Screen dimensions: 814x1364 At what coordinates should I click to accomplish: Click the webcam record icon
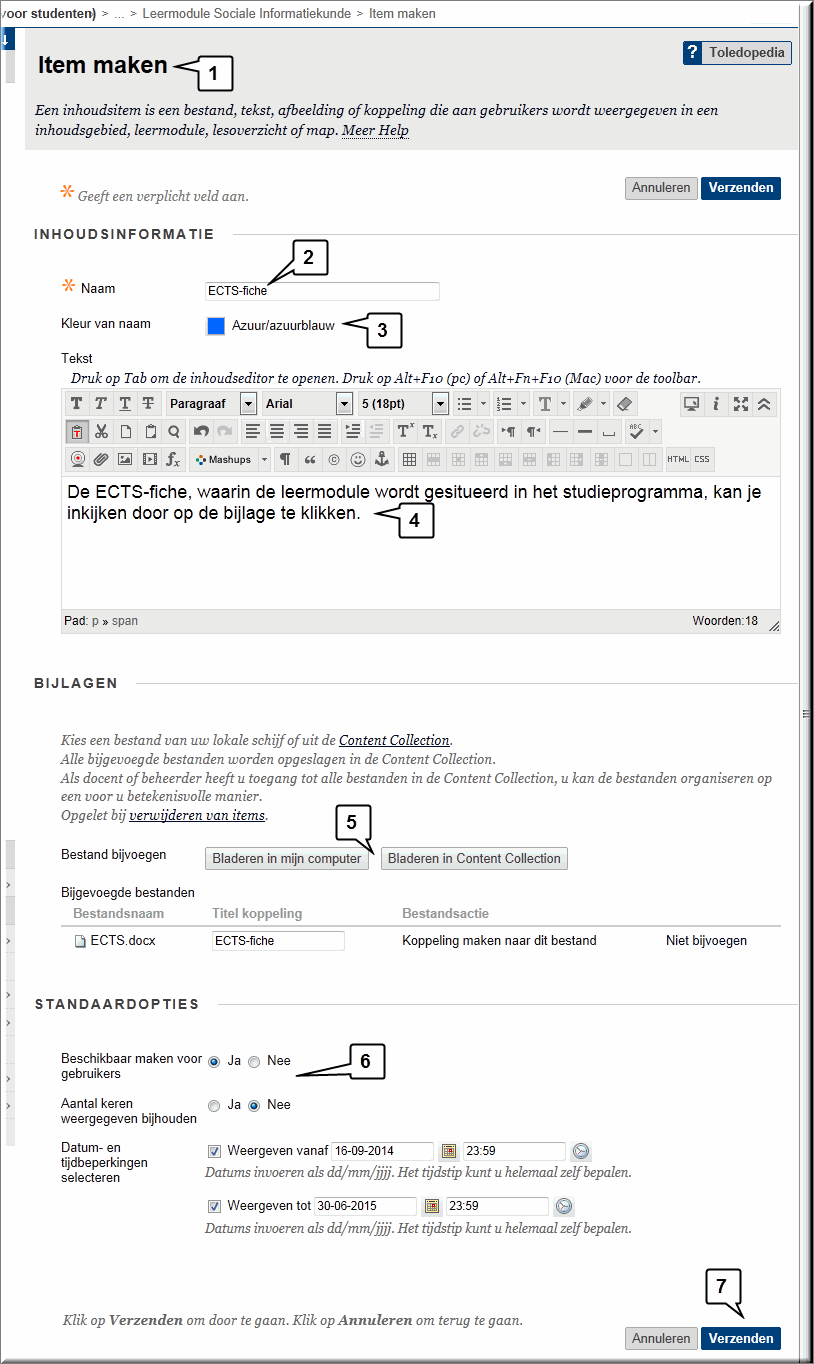pos(77,460)
